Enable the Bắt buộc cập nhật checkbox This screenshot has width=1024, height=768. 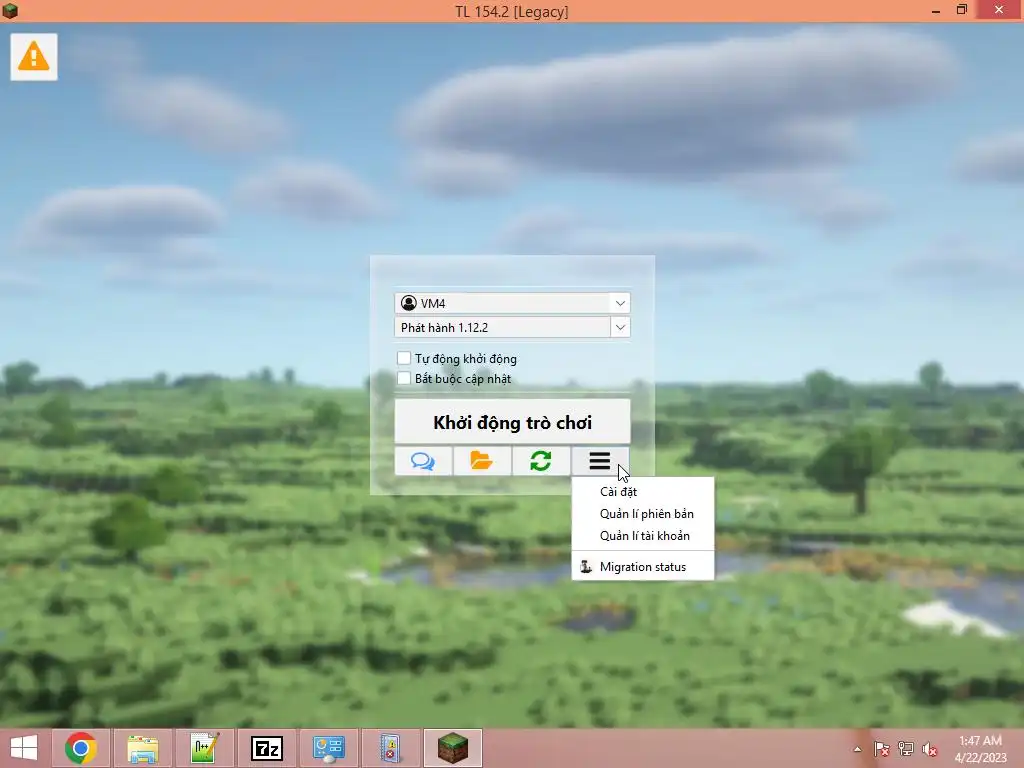coord(404,378)
